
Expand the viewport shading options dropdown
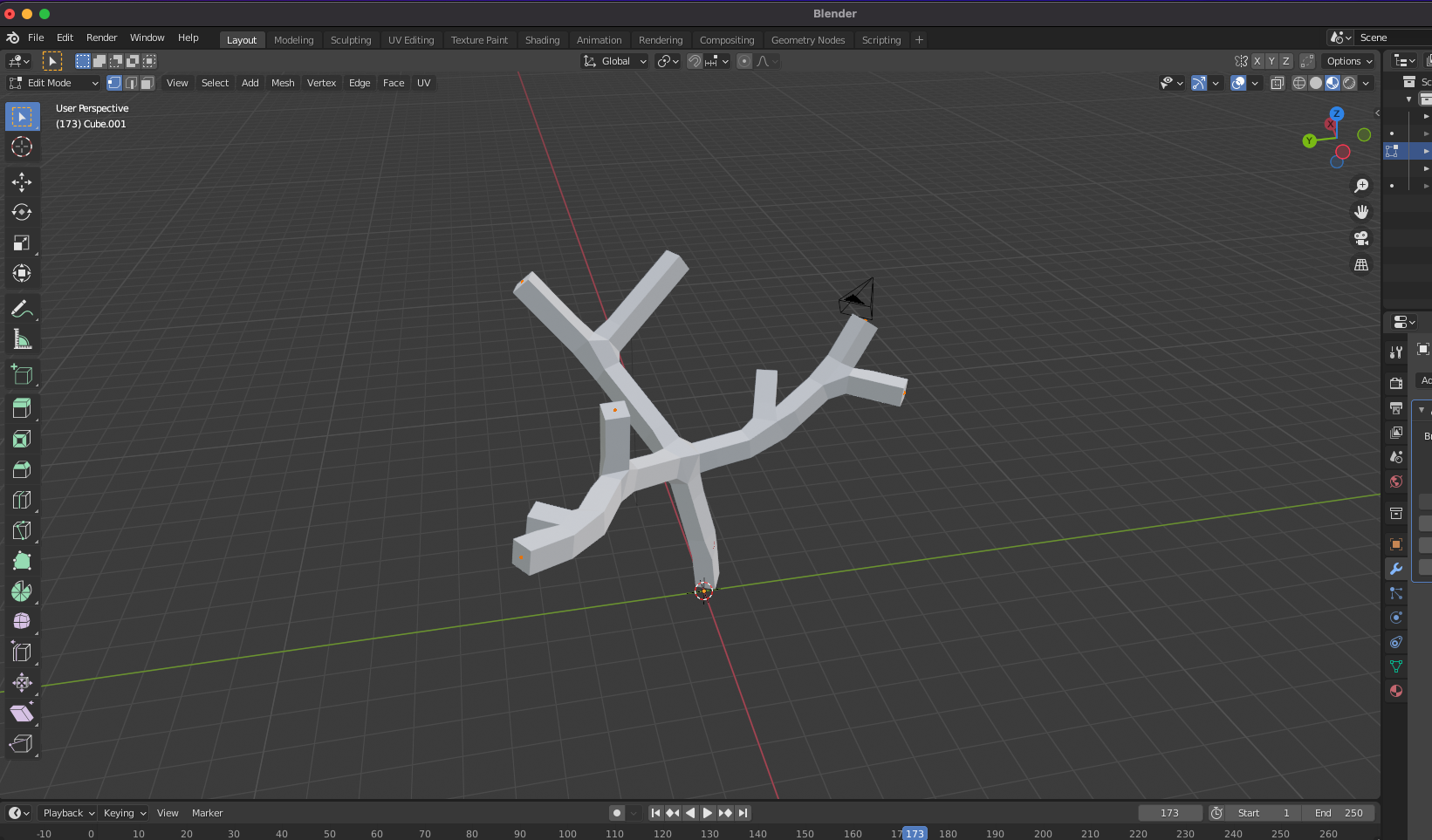point(1367,83)
